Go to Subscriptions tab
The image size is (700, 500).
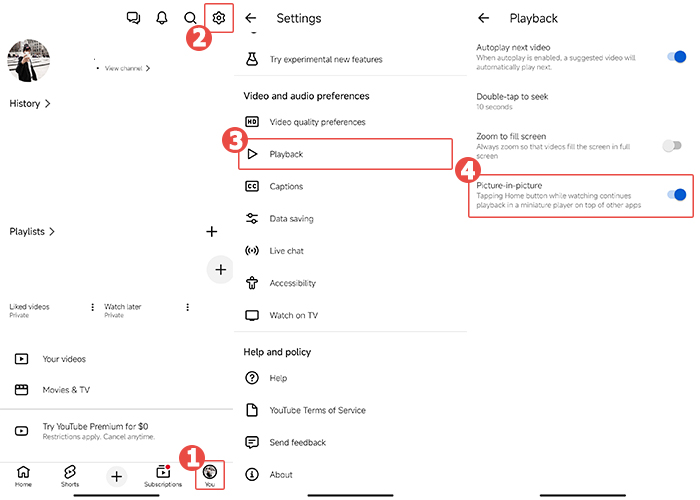[163, 476]
